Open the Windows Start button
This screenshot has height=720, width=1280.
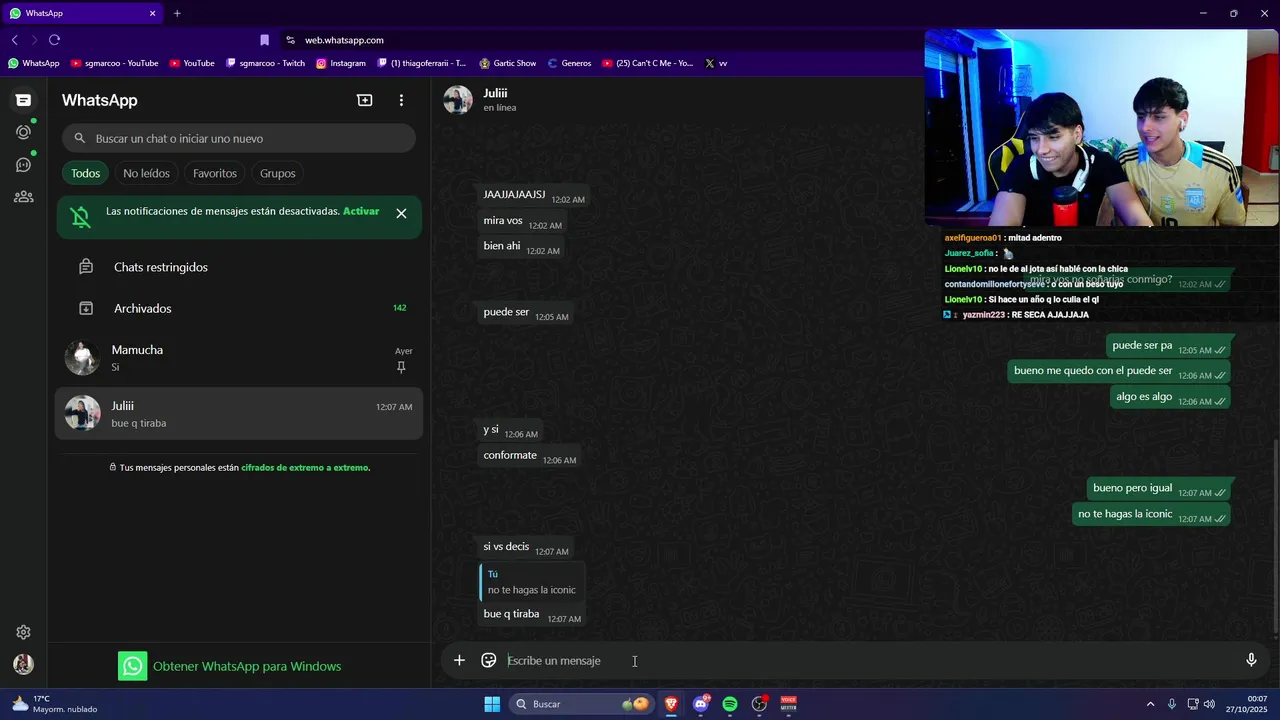point(492,704)
